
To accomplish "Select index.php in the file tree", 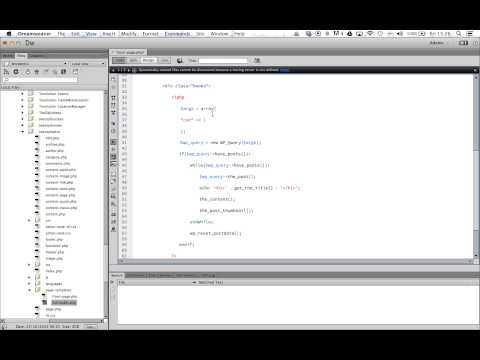I will click(x=54, y=271).
